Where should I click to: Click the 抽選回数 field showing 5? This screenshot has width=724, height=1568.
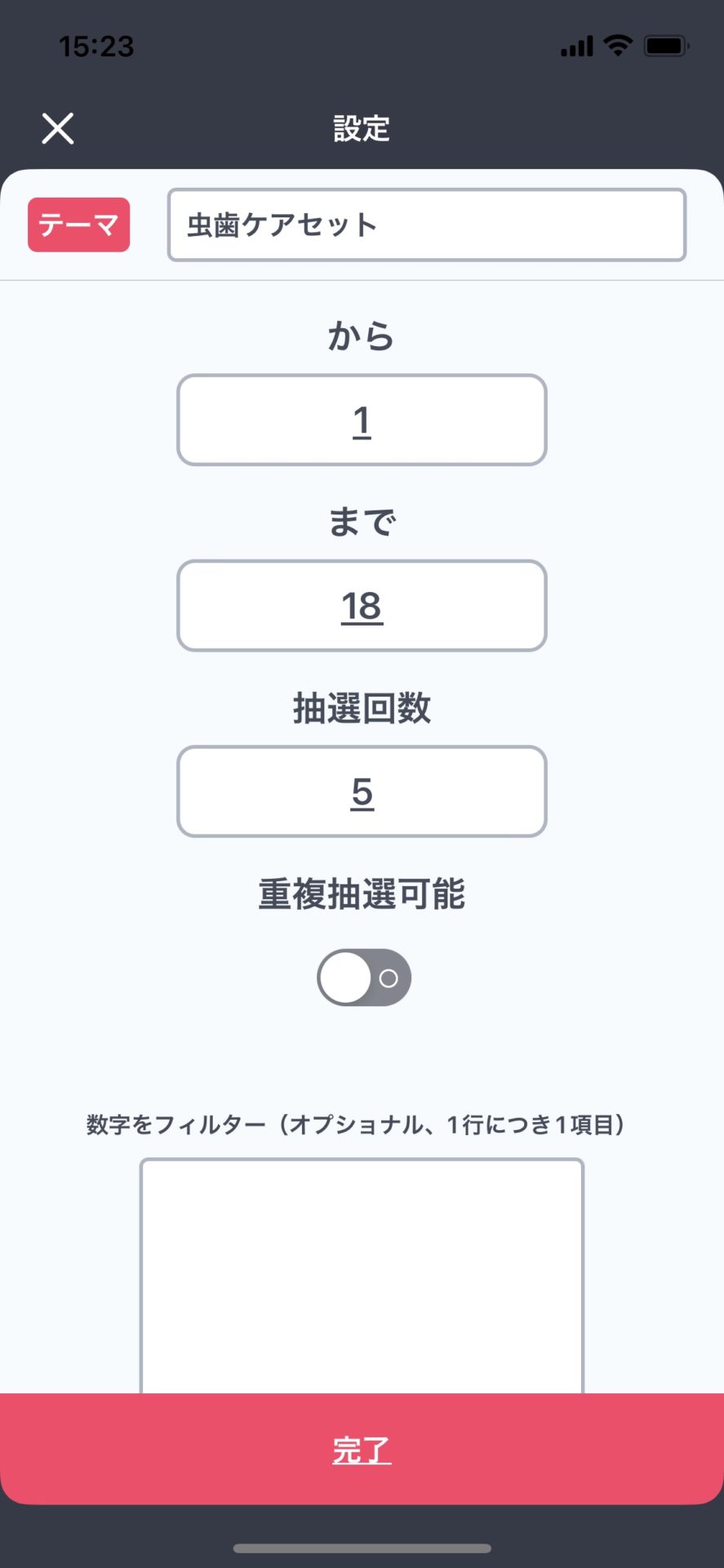(362, 791)
